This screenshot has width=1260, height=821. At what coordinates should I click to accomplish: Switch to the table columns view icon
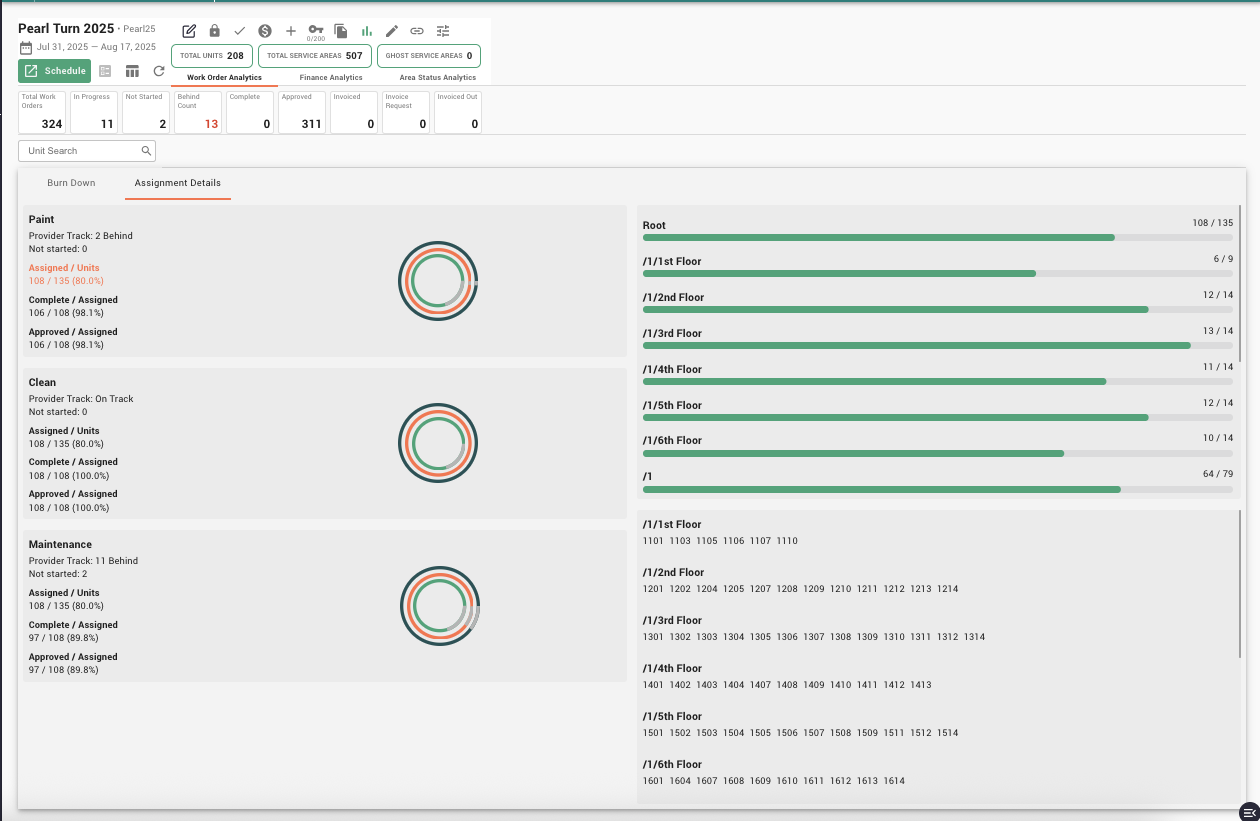(132, 71)
